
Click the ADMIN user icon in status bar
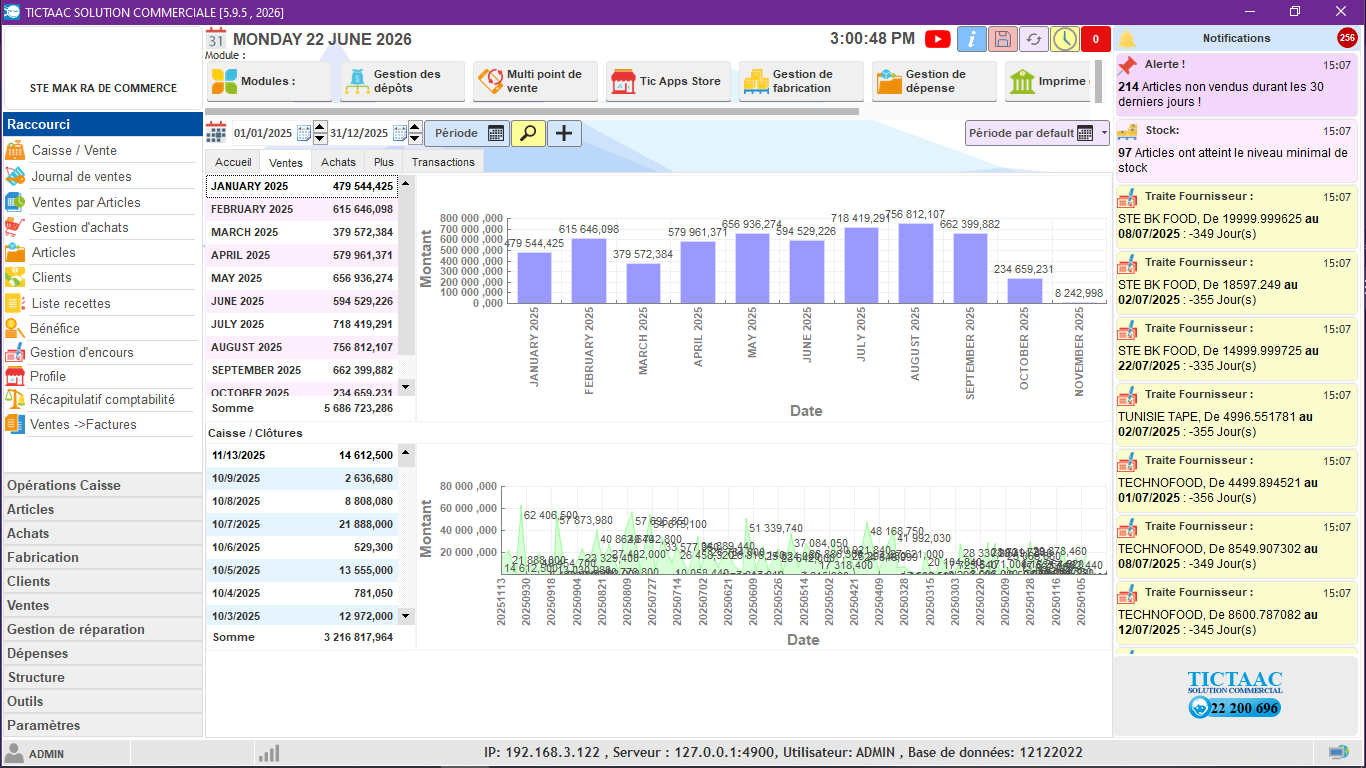15,753
